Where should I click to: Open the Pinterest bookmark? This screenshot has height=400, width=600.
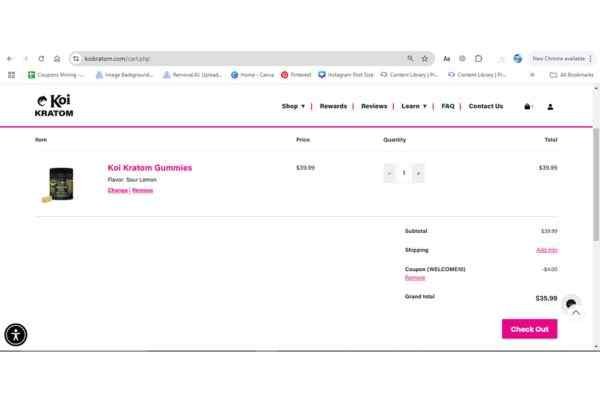(296, 75)
